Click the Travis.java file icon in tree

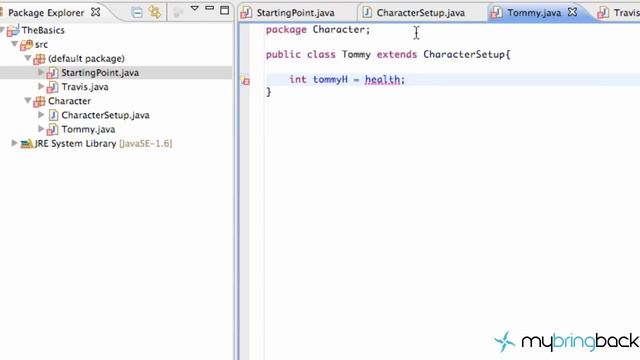[x=52, y=87]
